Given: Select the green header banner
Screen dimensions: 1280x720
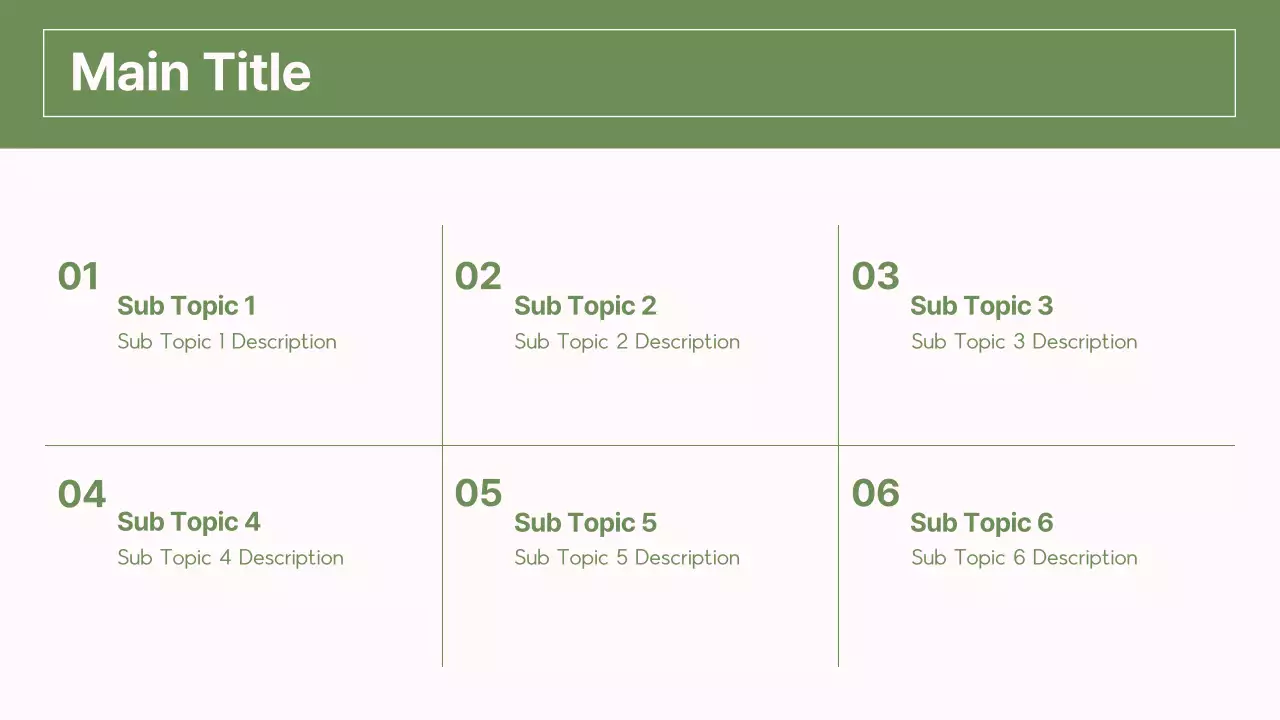Looking at the screenshot, I should click(640, 136).
